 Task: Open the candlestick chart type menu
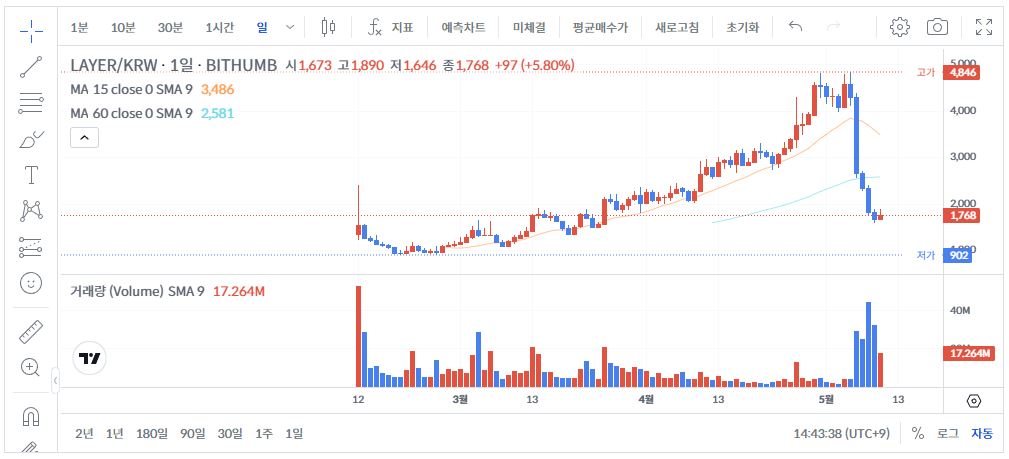[330, 27]
